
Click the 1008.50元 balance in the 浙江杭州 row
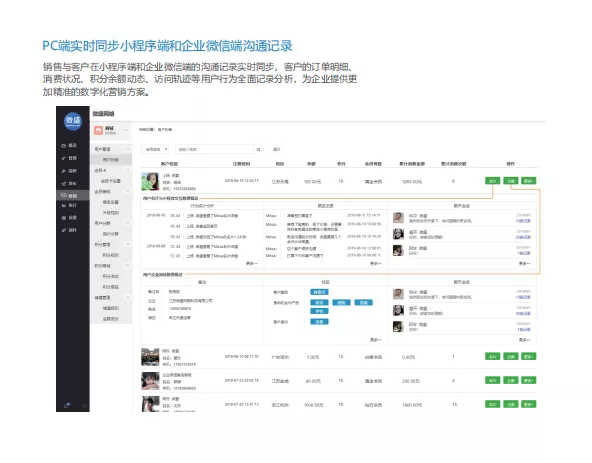[x=313, y=405]
